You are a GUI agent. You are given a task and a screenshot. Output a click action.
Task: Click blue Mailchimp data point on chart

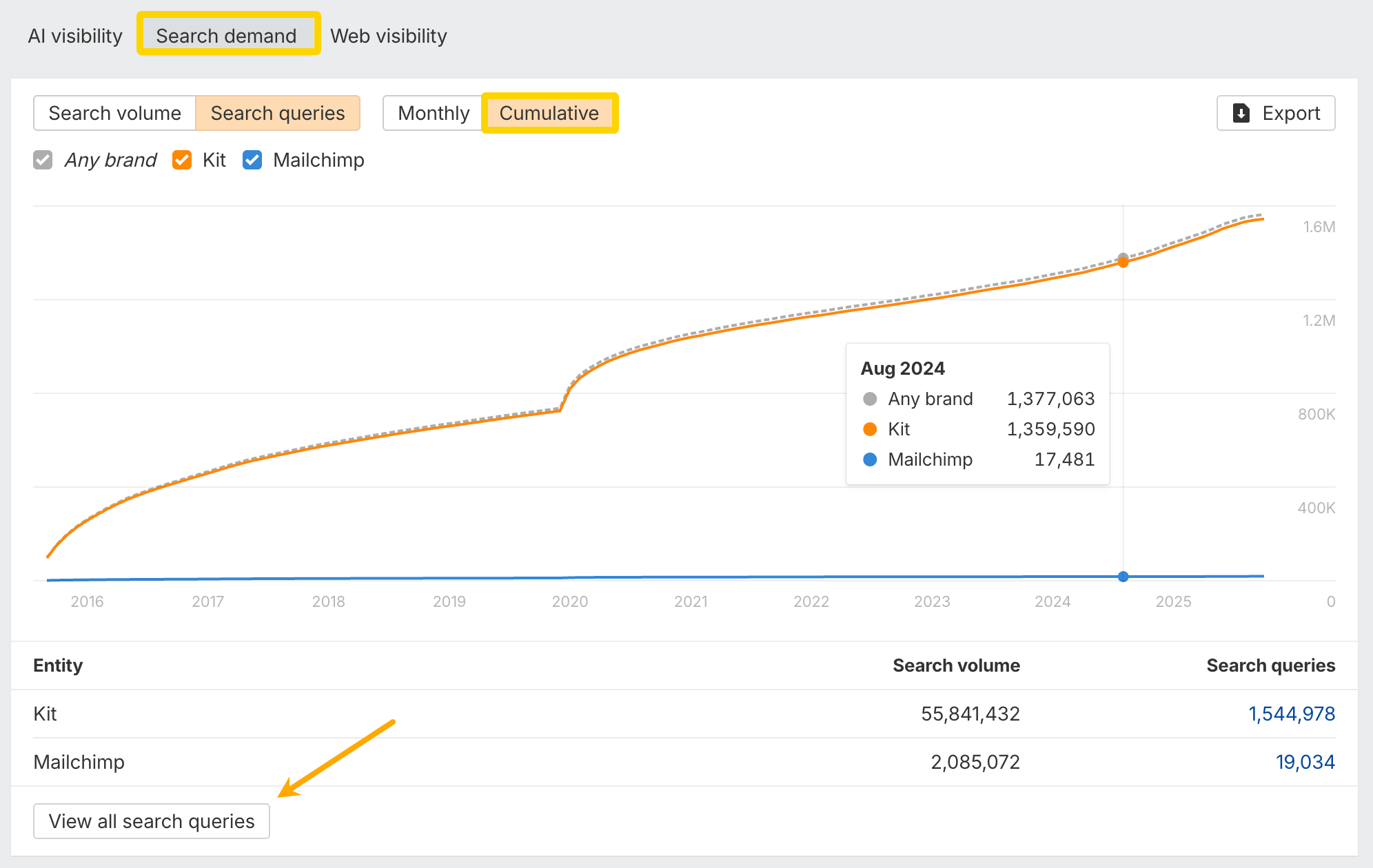tap(1123, 577)
